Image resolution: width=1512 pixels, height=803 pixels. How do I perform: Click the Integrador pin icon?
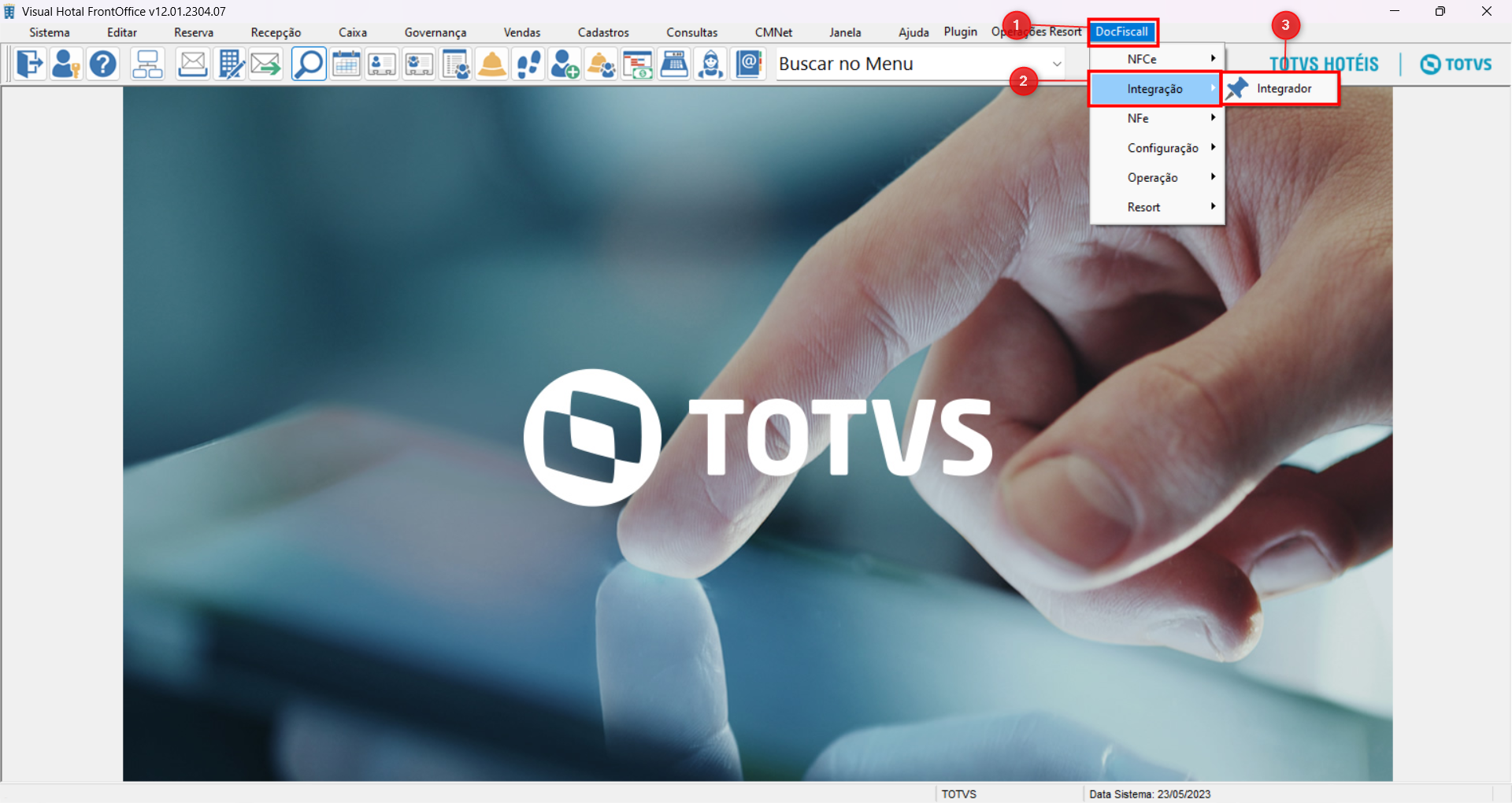(1237, 89)
